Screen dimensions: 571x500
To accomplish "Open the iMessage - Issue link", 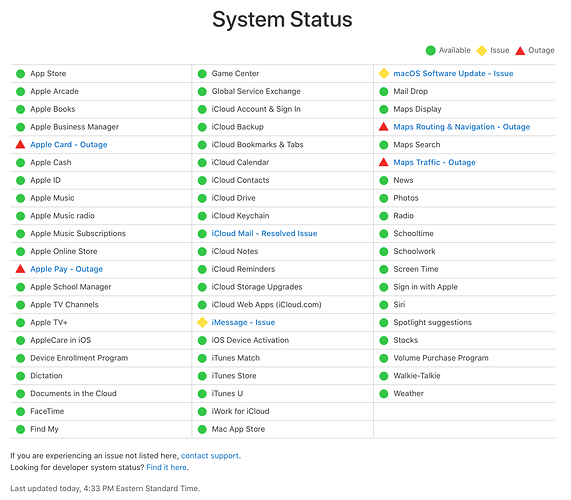I will click(x=243, y=322).
